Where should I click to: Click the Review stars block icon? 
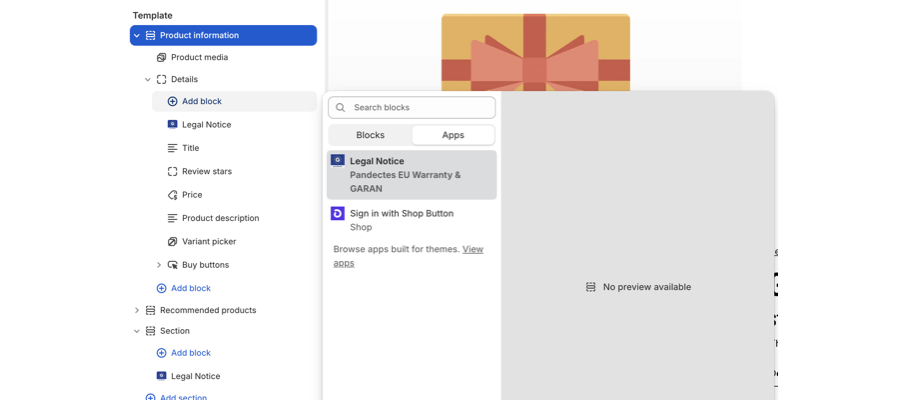coord(172,172)
